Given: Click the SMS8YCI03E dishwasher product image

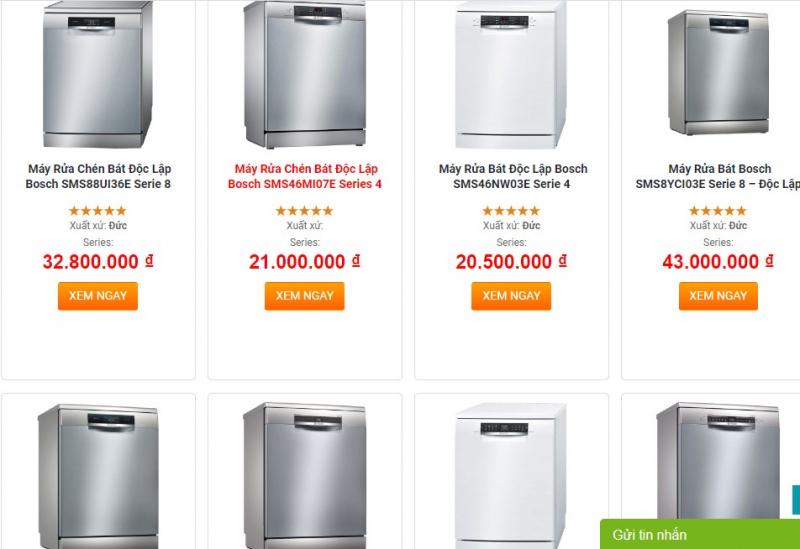Looking at the screenshot, I should [718, 75].
